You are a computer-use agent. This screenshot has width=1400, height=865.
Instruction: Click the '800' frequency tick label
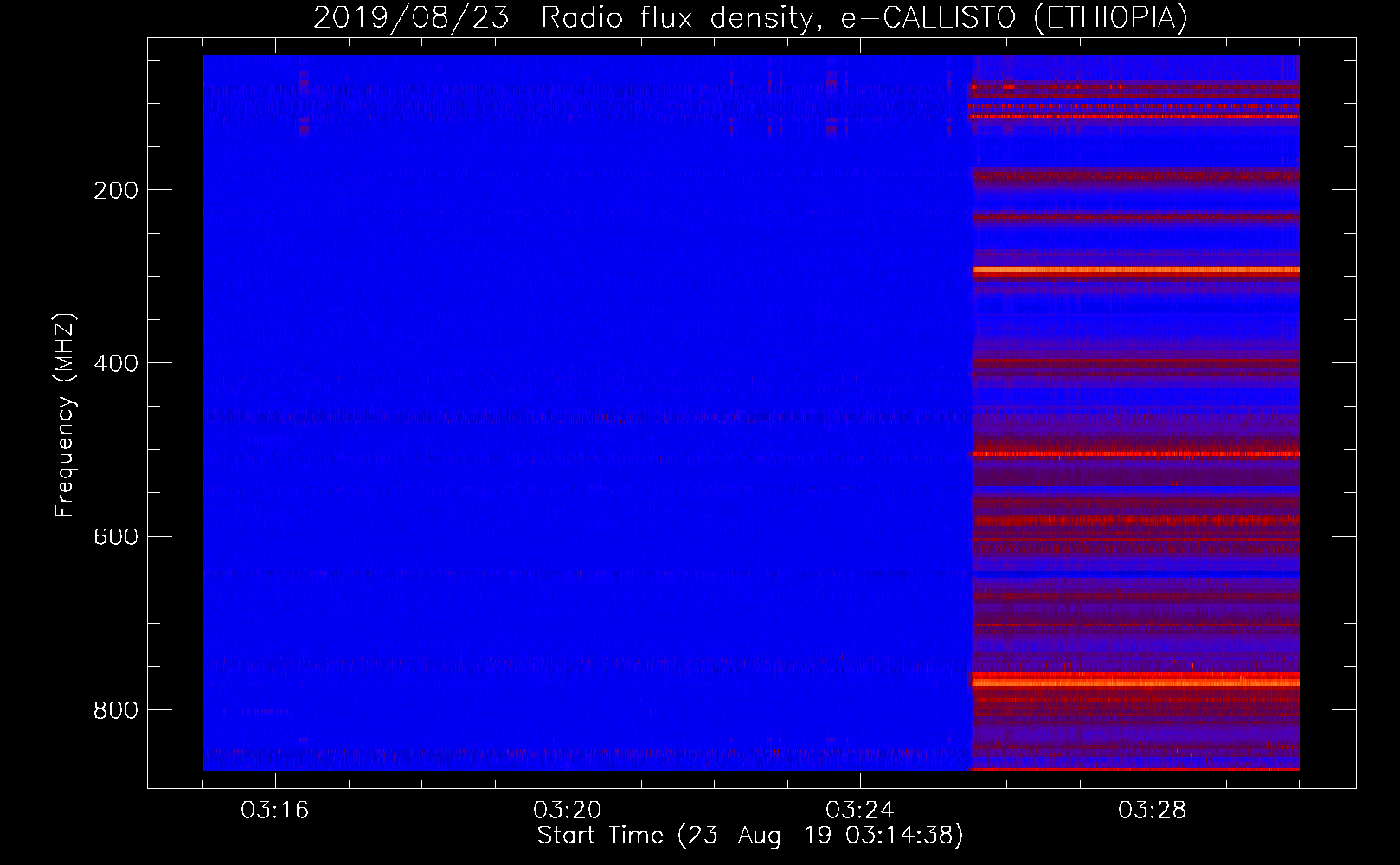(116, 710)
